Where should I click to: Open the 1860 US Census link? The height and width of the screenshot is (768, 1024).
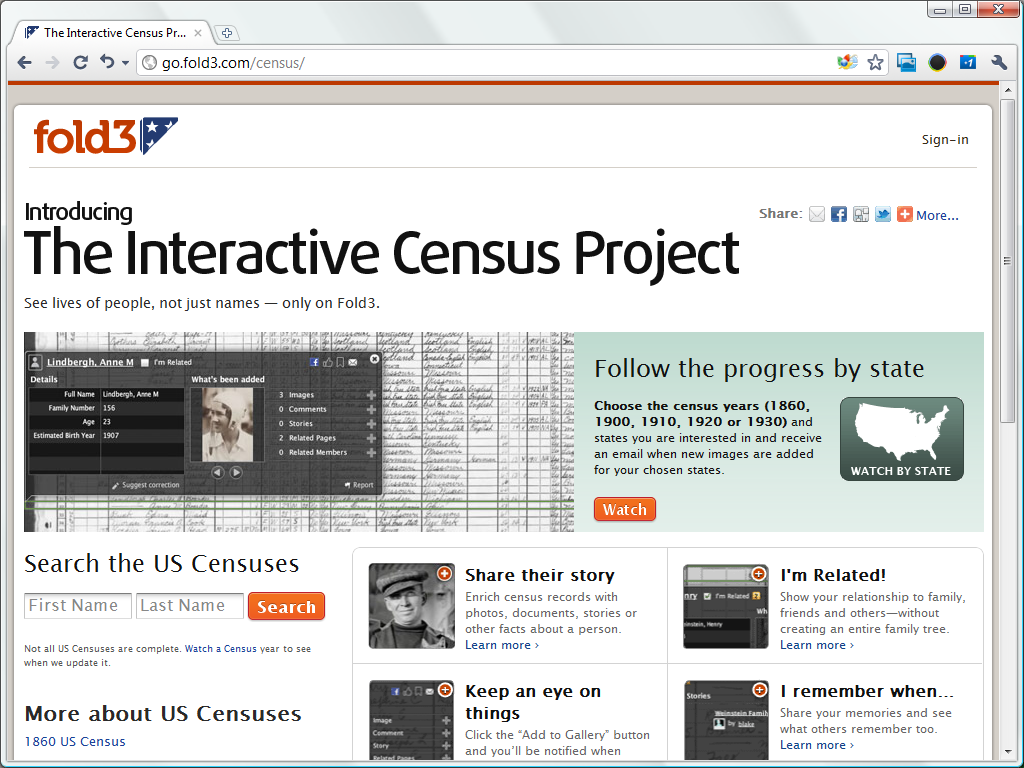(x=75, y=742)
